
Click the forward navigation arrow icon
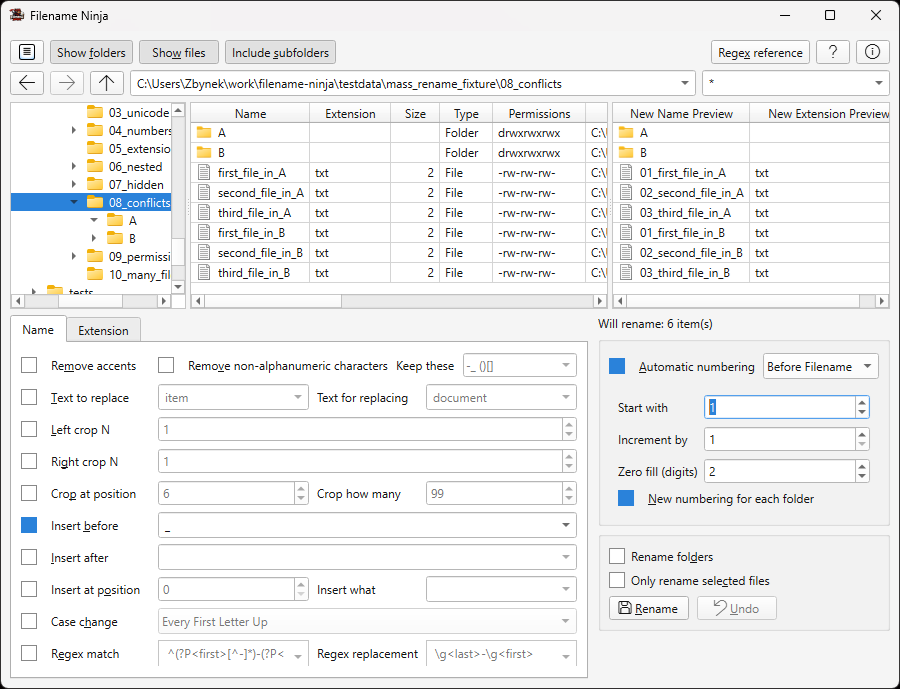point(66,83)
